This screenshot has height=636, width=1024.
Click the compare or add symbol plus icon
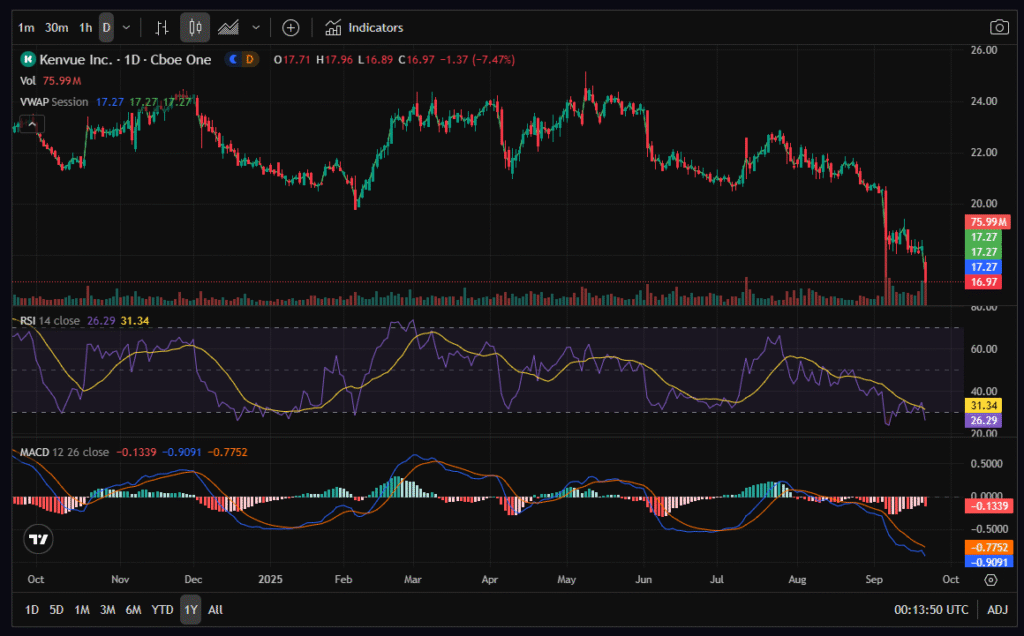coord(290,27)
